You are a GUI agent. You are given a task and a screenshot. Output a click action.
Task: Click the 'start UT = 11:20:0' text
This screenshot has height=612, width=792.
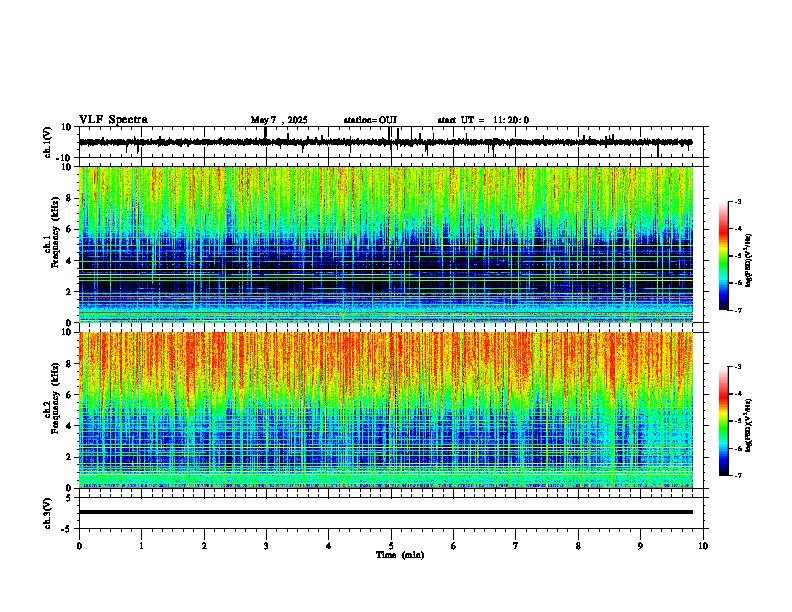(483, 120)
